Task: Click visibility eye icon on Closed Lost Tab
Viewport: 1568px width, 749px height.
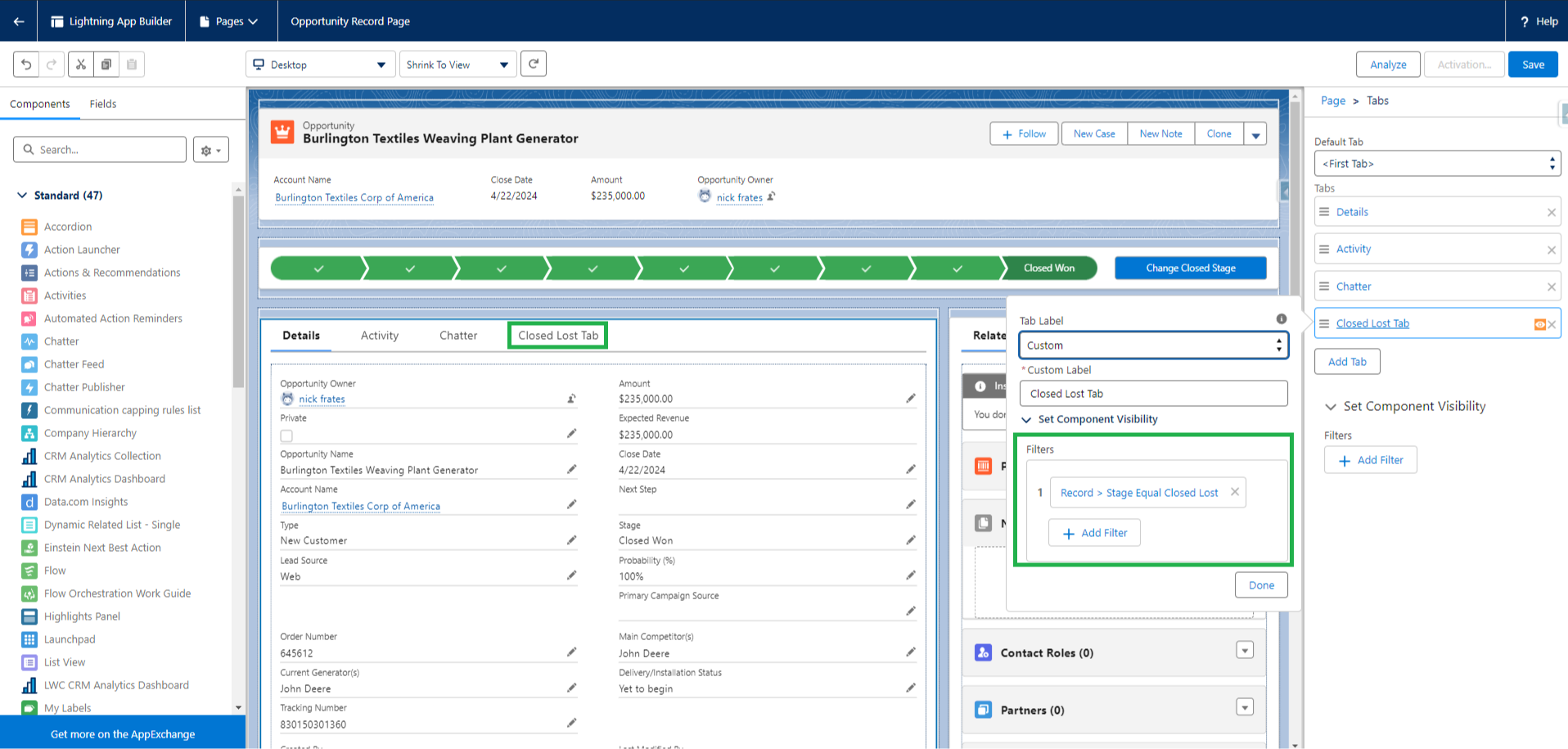Action: tap(1539, 324)
